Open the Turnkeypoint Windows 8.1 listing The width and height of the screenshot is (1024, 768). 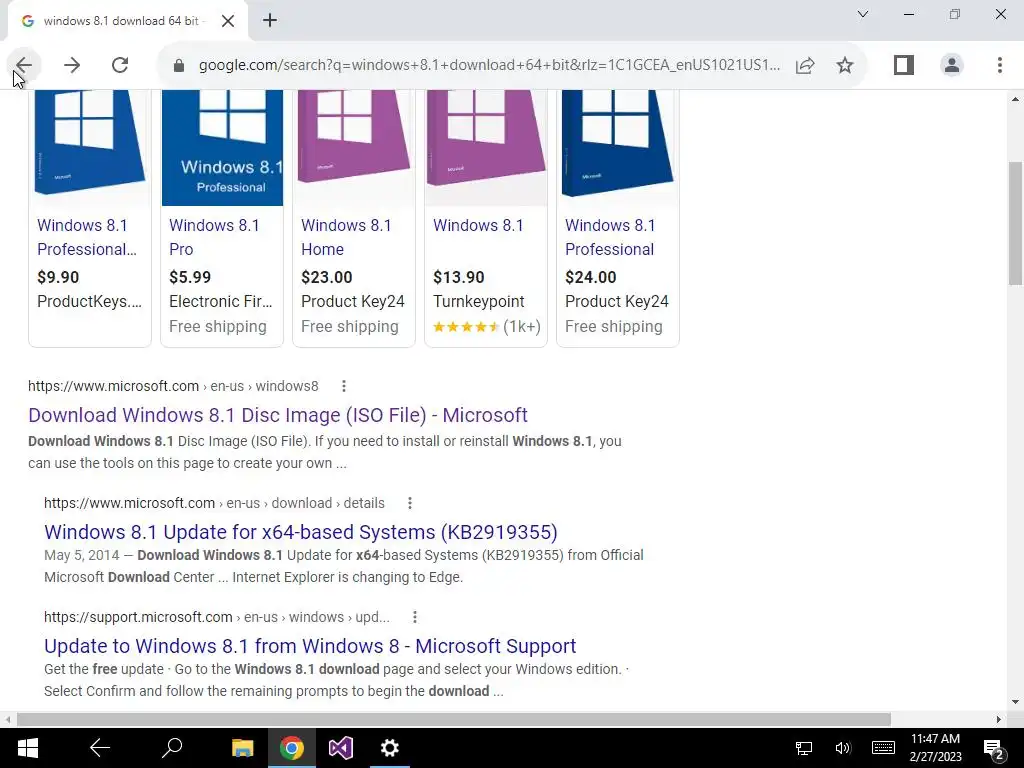point(478,225)
